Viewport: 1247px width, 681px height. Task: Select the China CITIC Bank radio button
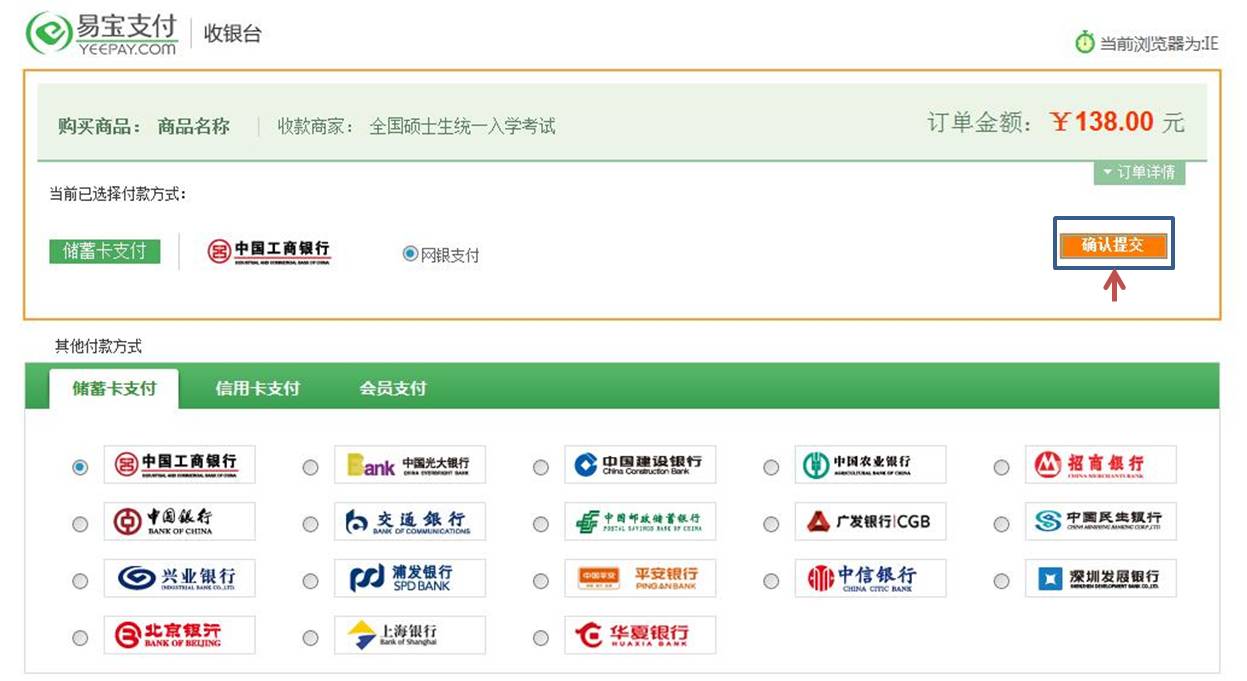[x=771, y=581]
